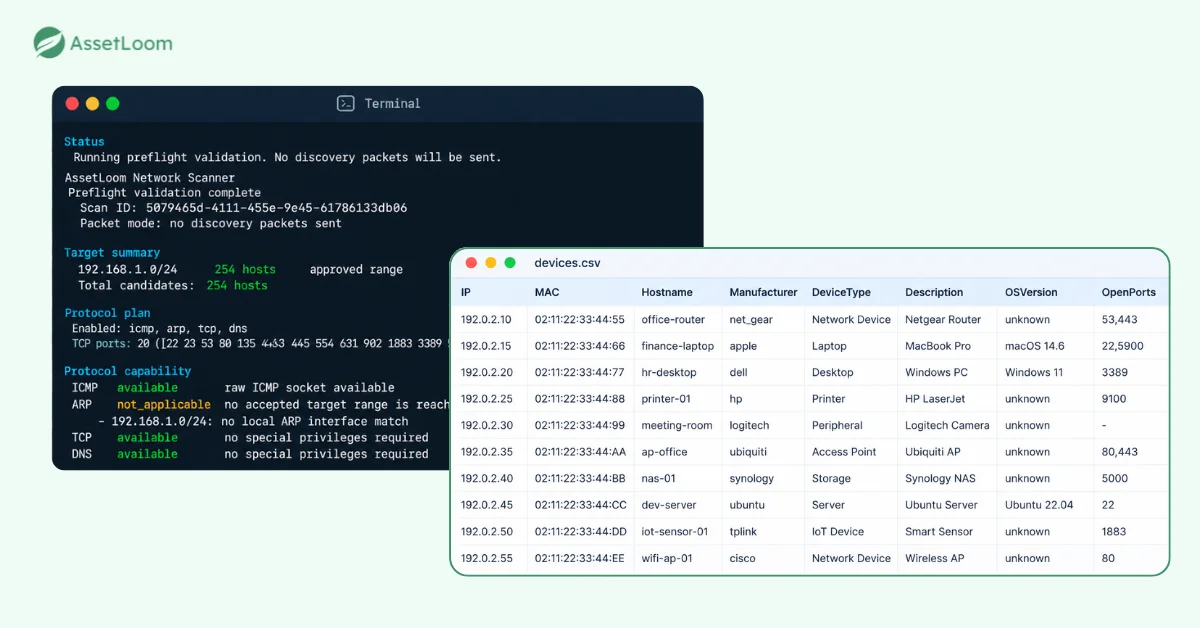Screen dimensions: 1200x628
Task: Click the Protocol capability heading in Terminal
Action: [x=128, y=371]
